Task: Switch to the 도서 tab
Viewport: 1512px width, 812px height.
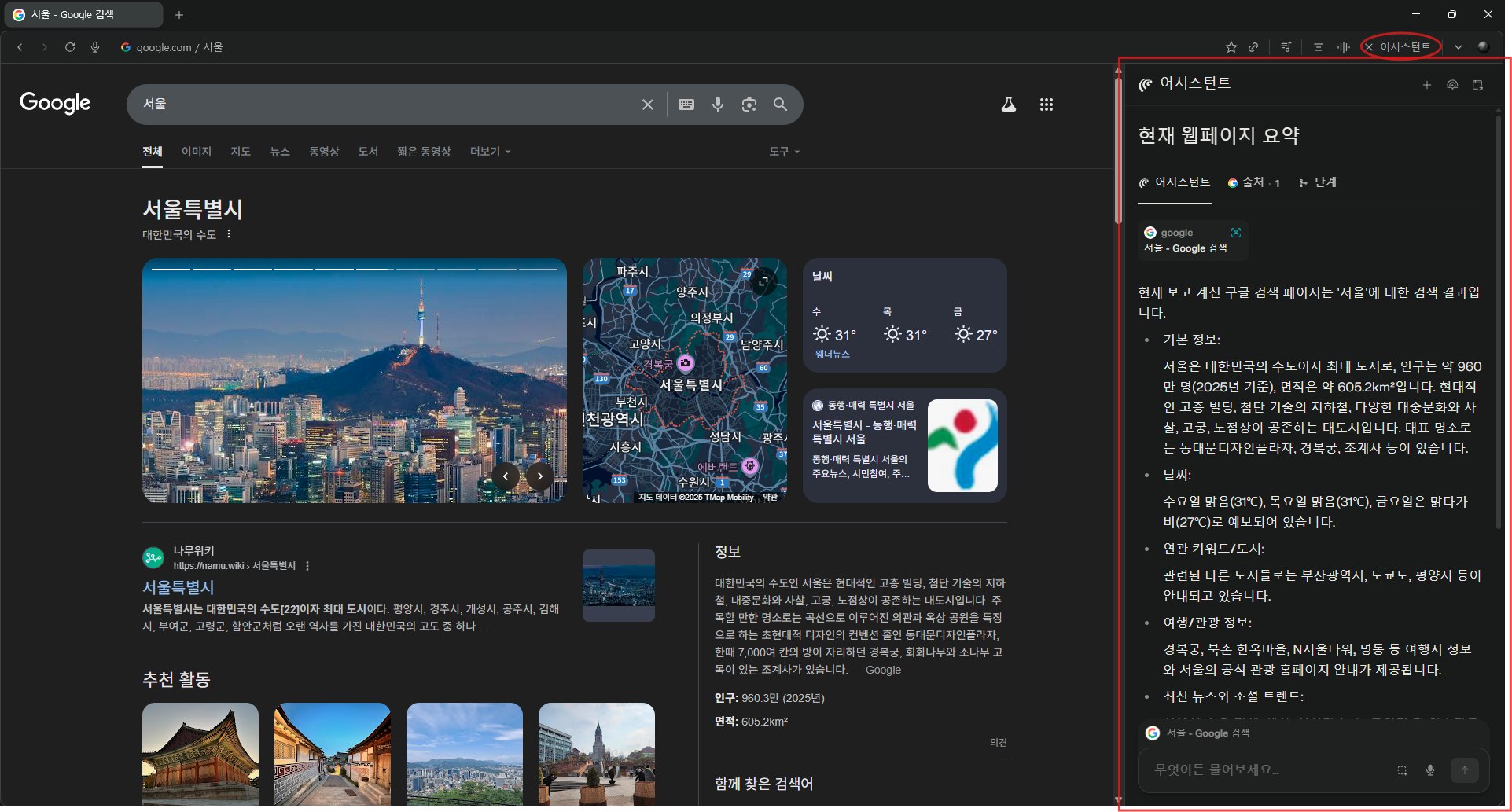Action: [368, 152]
